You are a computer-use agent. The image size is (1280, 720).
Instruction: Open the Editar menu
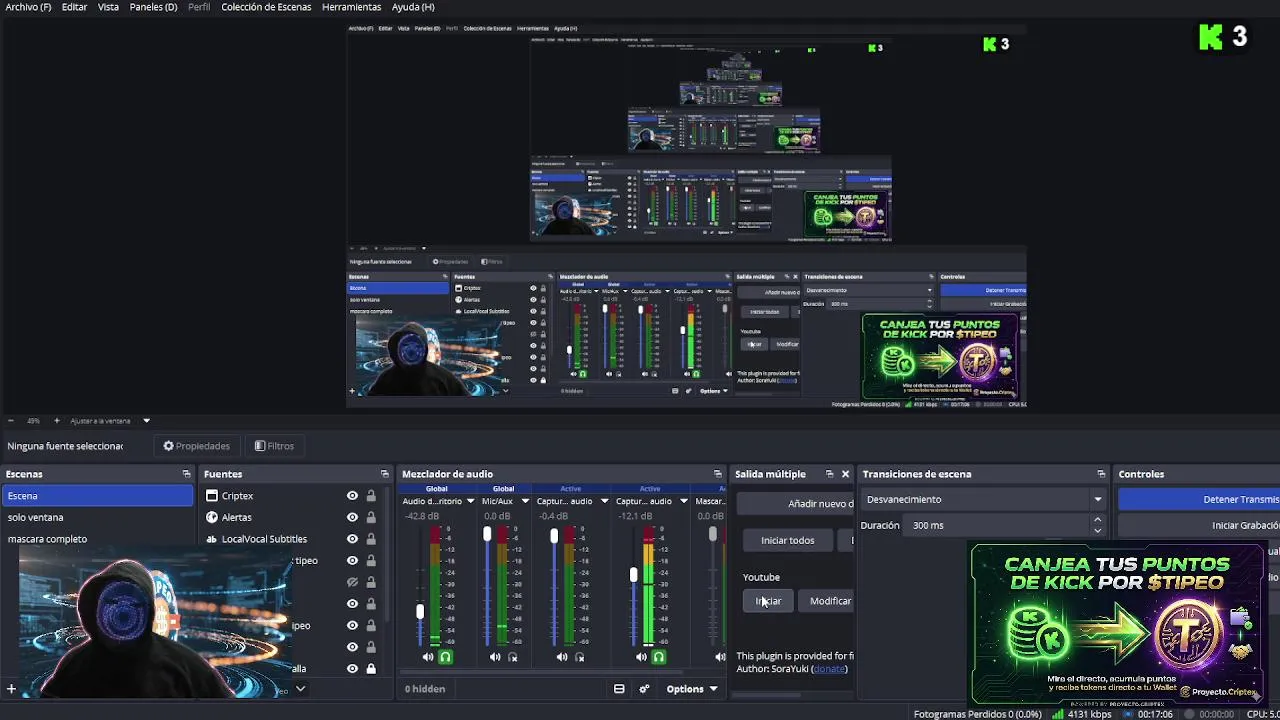tap(74, 7)
